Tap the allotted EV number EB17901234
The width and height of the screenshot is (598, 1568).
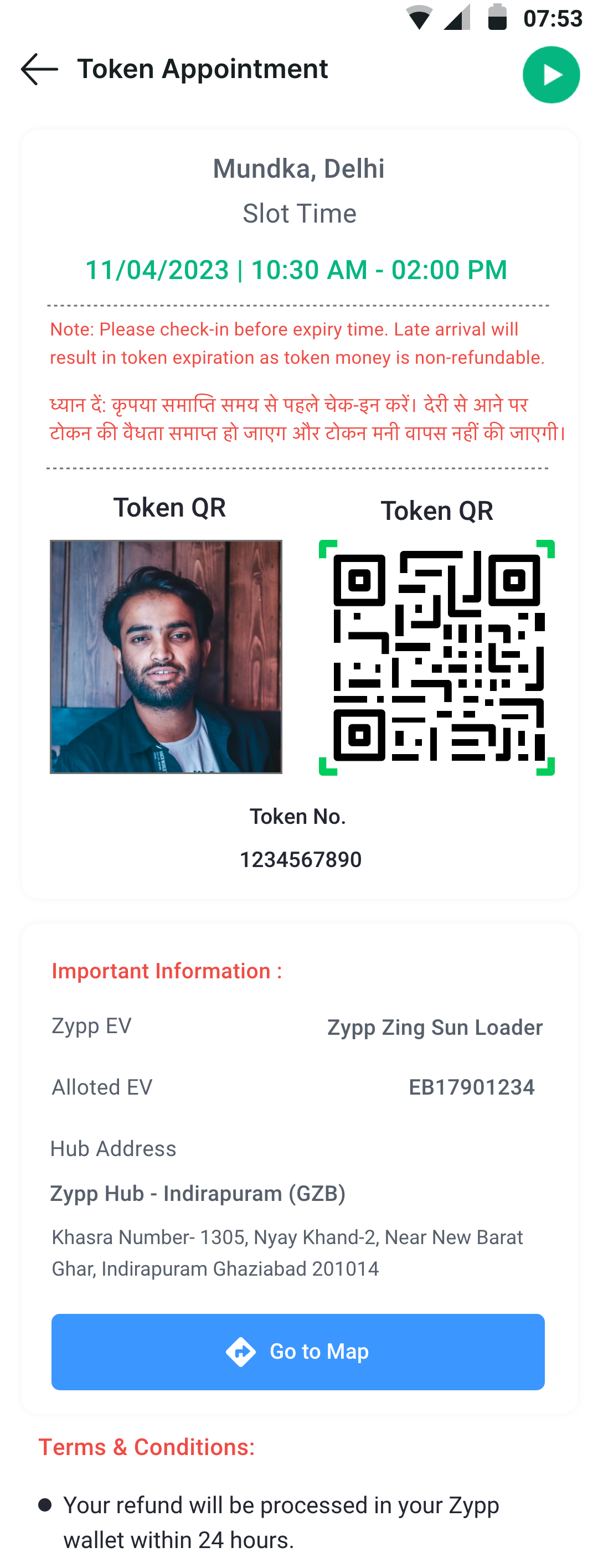click(x=471, y=1087)
